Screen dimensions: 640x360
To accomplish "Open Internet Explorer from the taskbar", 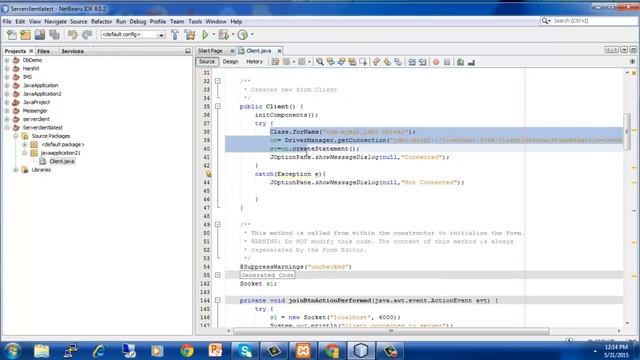I will pyautogui.click(x=99, y=351).
